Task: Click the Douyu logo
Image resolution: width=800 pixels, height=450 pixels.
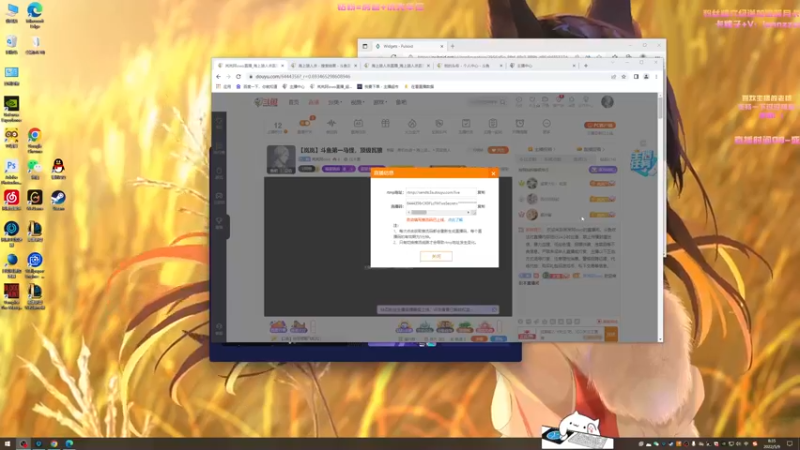Action: [x=265, y=103]
